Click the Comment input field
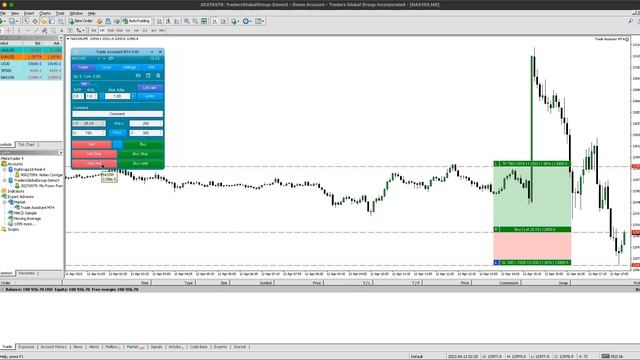Image resolution: width=640 pixels, height=360 pixels. click(118, 114)
